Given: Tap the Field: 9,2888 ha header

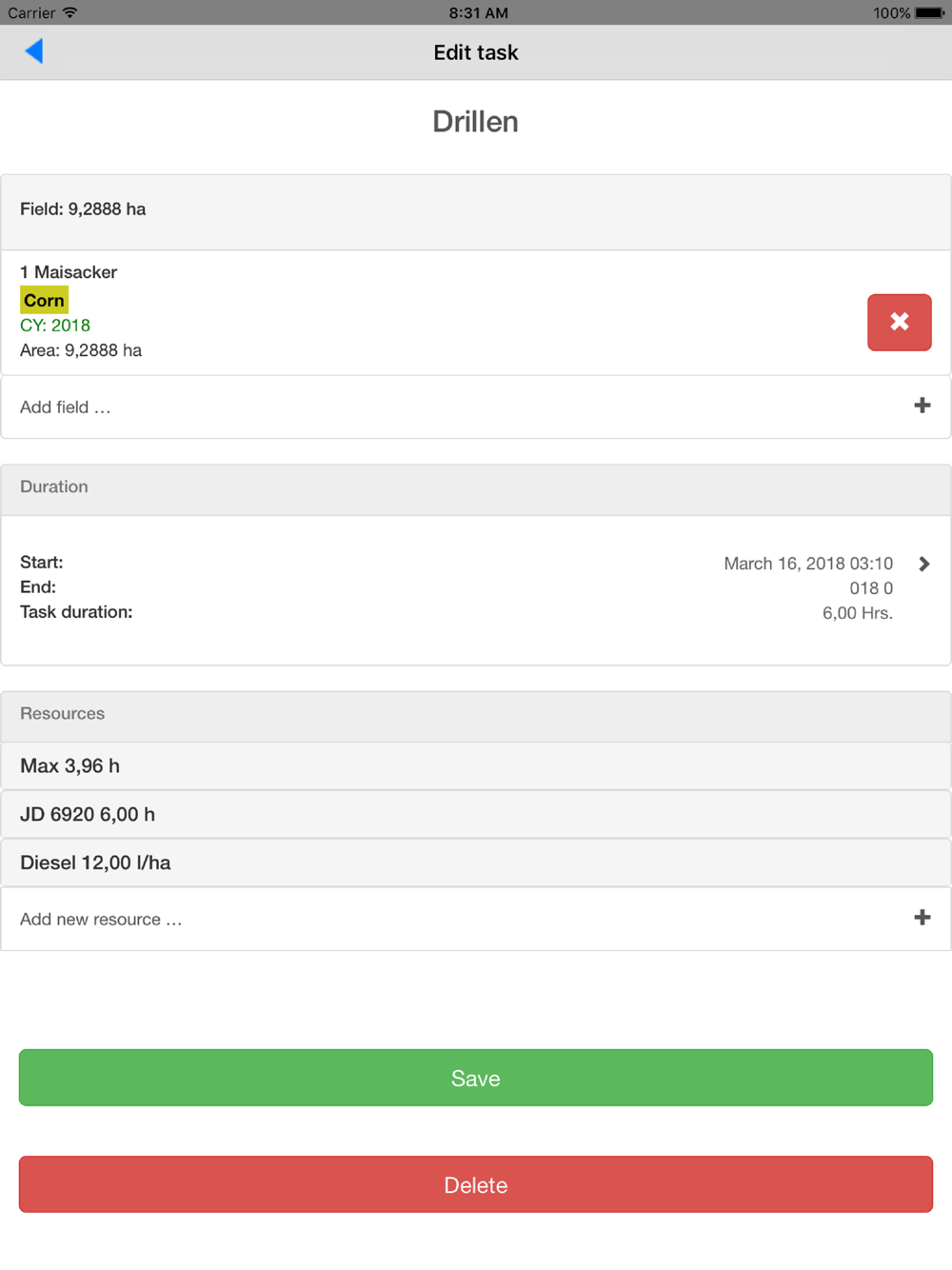Looking at the screenshot, I should [x=83, y=209].
